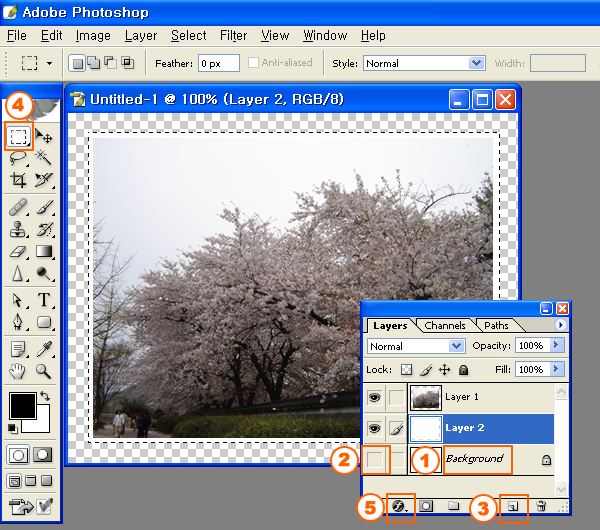Select the Rectangular Marquee tool

[18, 136]
